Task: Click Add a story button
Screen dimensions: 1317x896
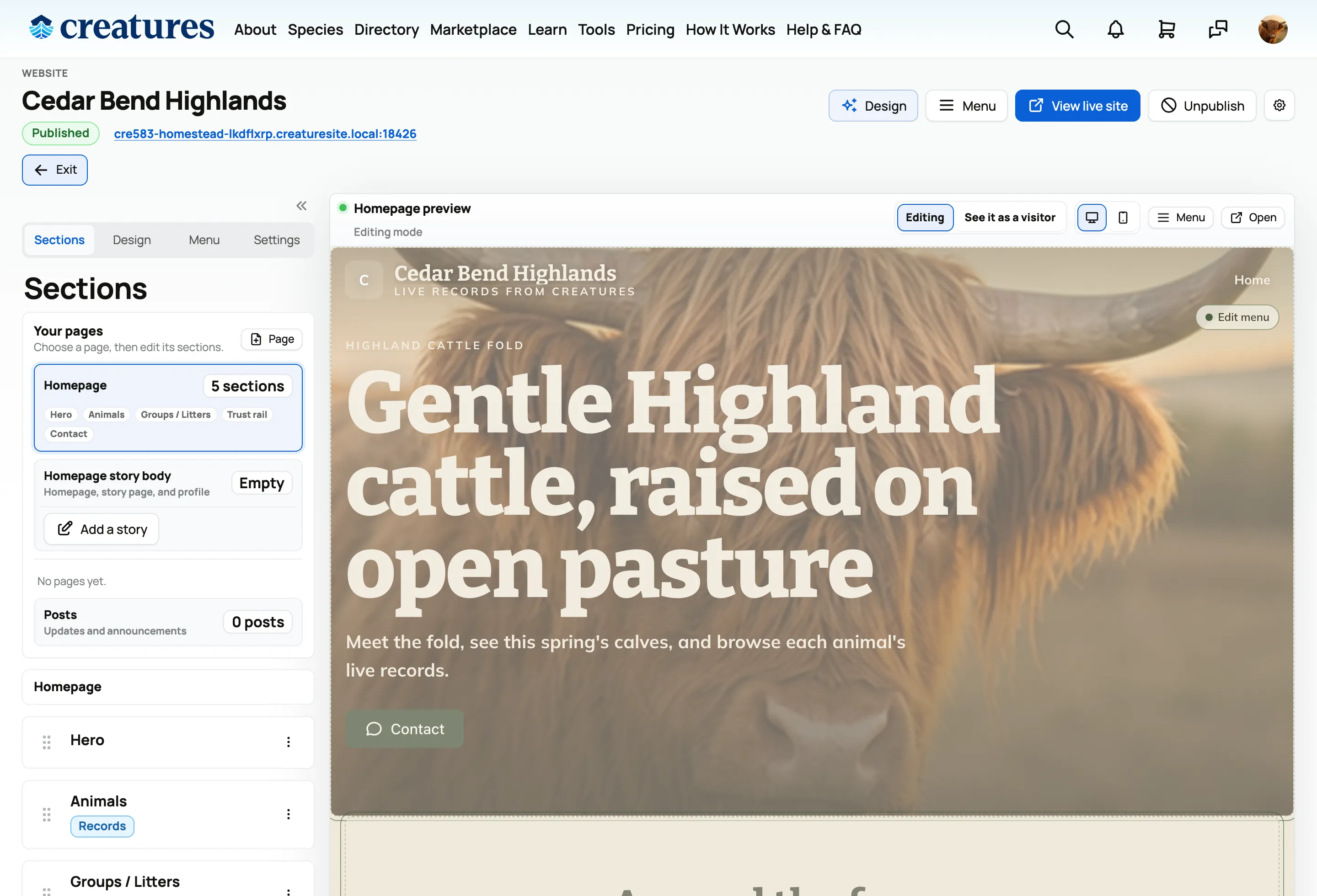Action: click(x=102, y=529)
